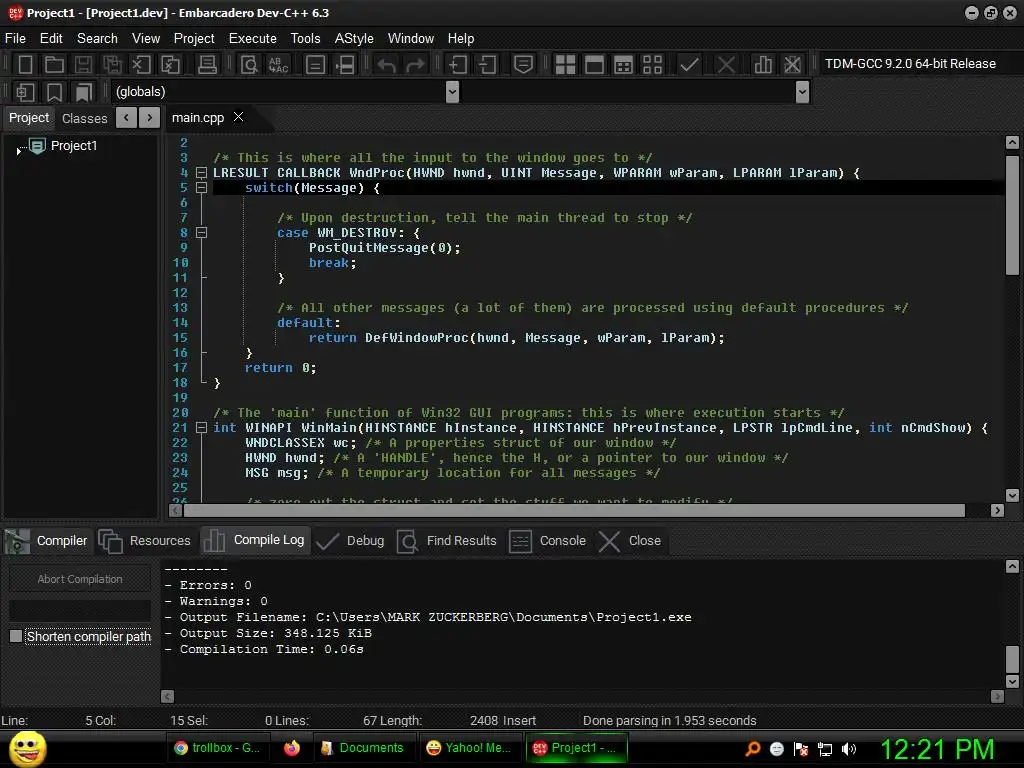Open the Execute menu
The width and height of the screenshot is (1024, 768).
(253, 39)
